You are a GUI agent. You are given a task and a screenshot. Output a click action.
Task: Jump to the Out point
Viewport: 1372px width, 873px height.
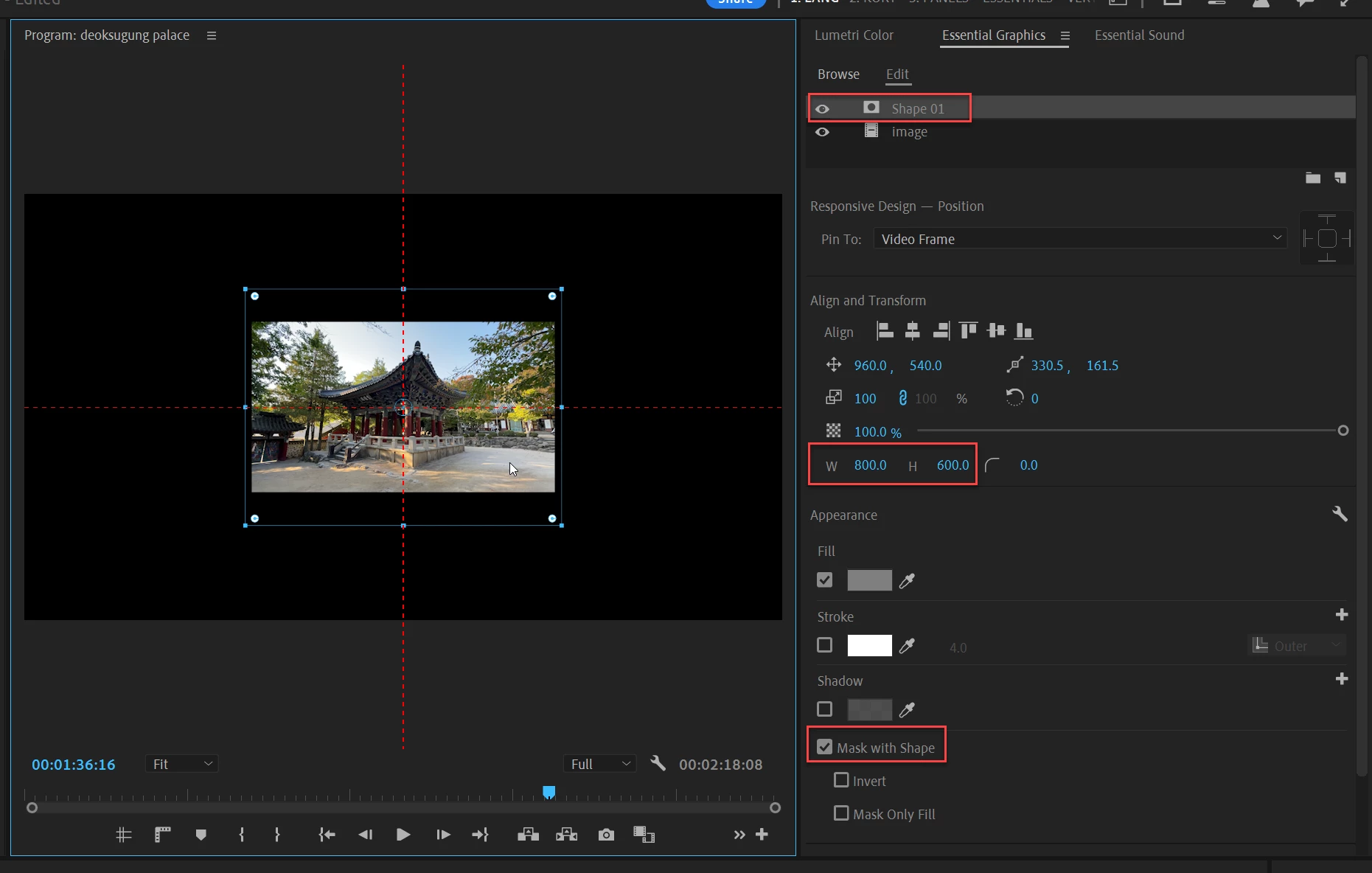(x=480, y=835)
